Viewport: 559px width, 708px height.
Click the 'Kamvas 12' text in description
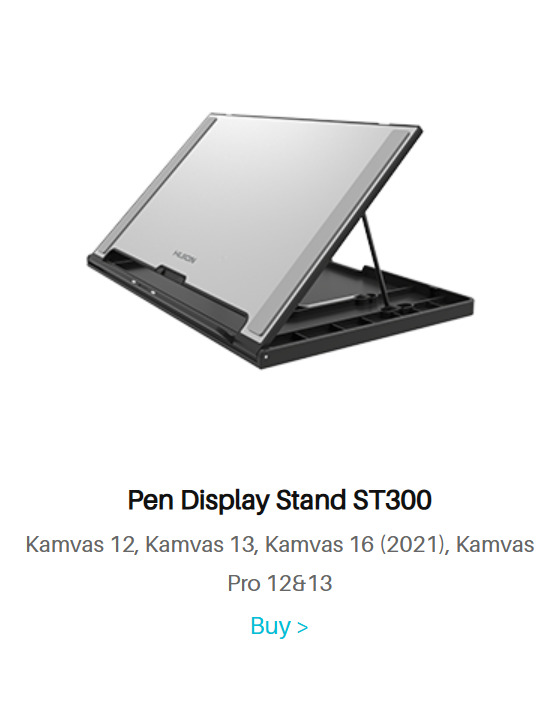[x=80, y=544]
